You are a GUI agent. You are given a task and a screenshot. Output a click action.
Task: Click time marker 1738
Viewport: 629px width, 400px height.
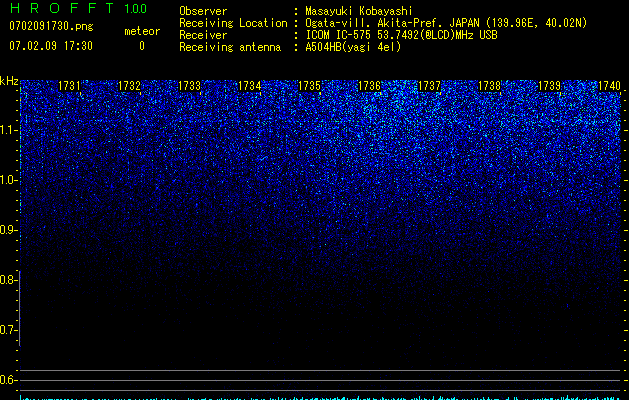pyautogui.click(x=490, y=86)
